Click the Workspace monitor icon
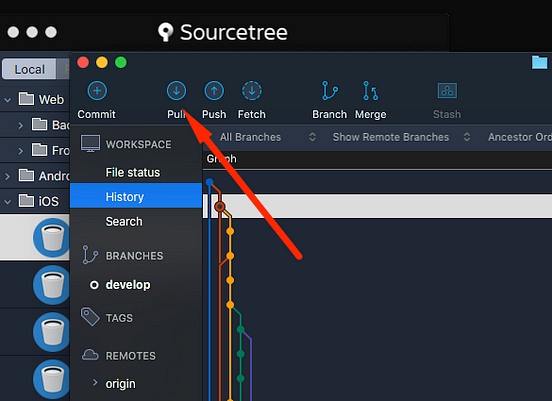 (90, 144)
